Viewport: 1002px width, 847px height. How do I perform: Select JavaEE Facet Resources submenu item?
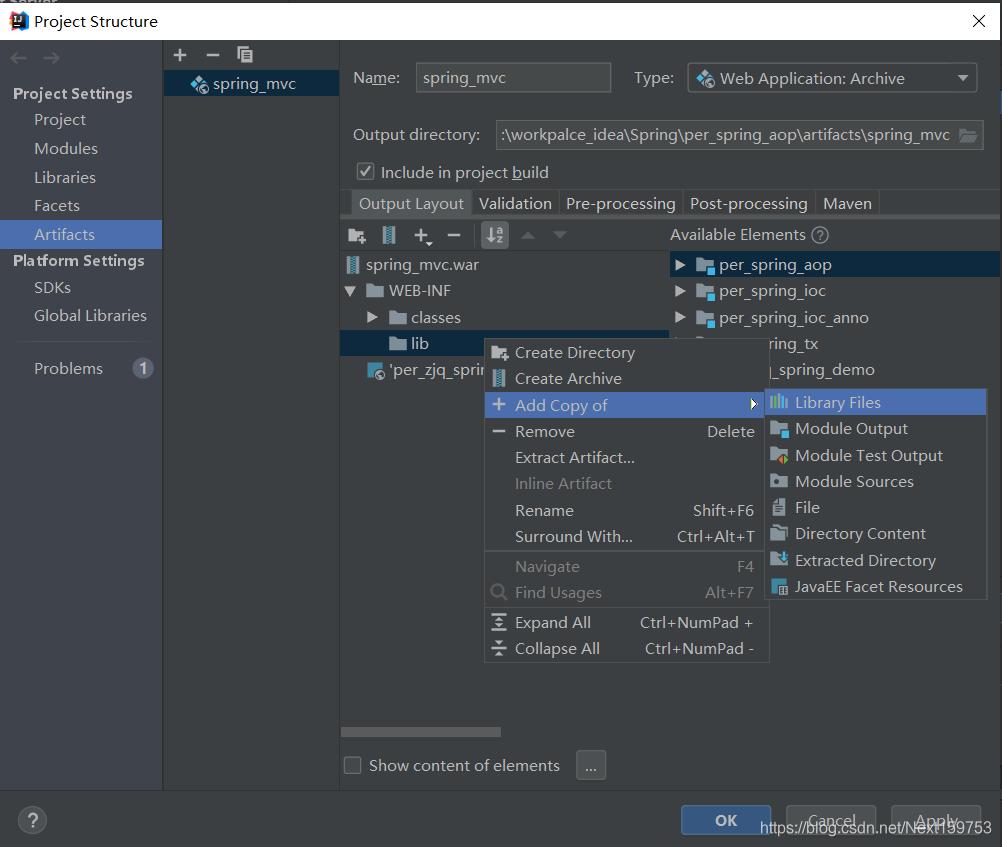click(875, 586)
